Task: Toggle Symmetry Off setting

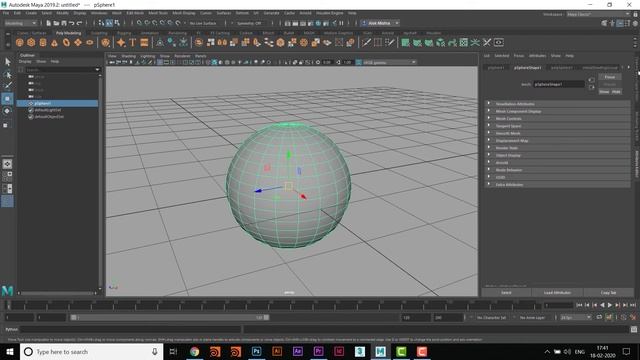Action: (x=249, y=23)
